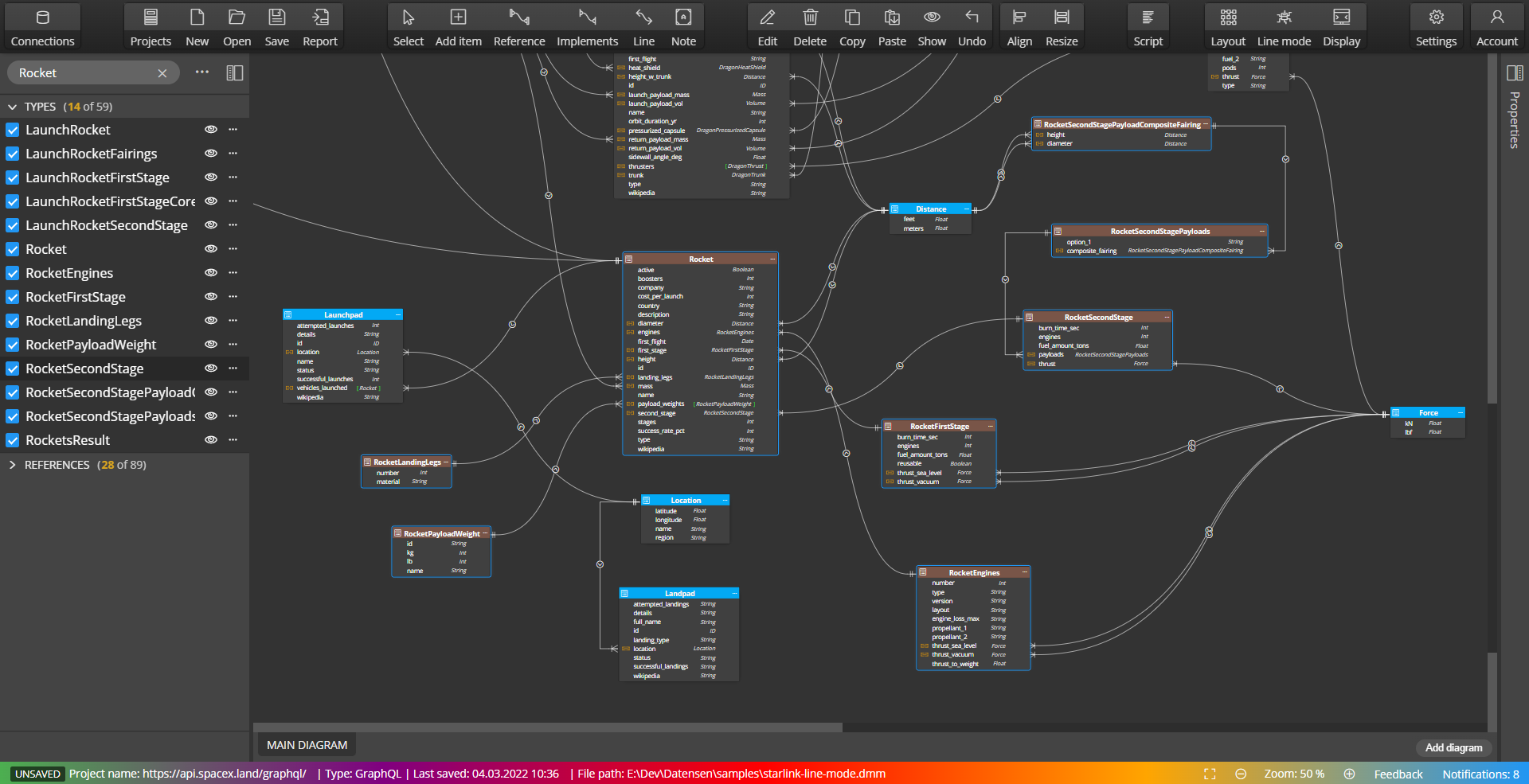1529x784 pixels.
Task: Click the zoom in plus button
Action: (x=1349, y=774)
